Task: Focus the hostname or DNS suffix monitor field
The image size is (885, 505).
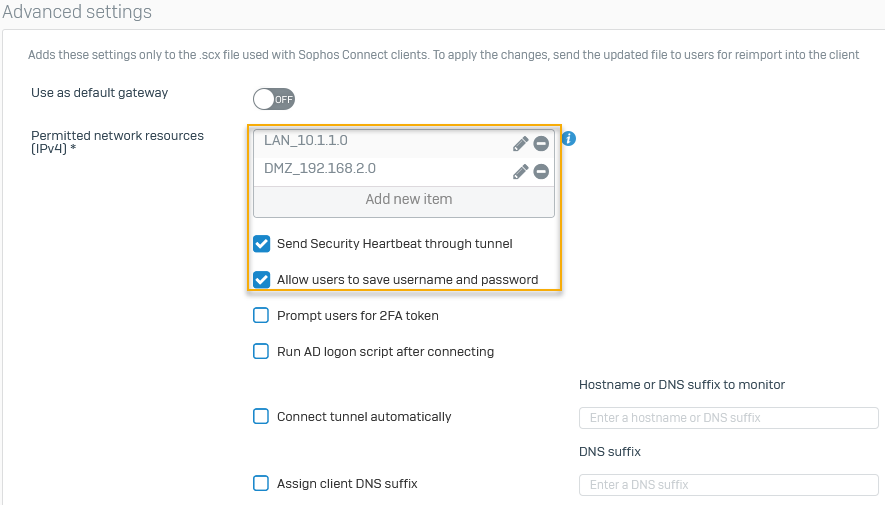Action: coord(728,418)
